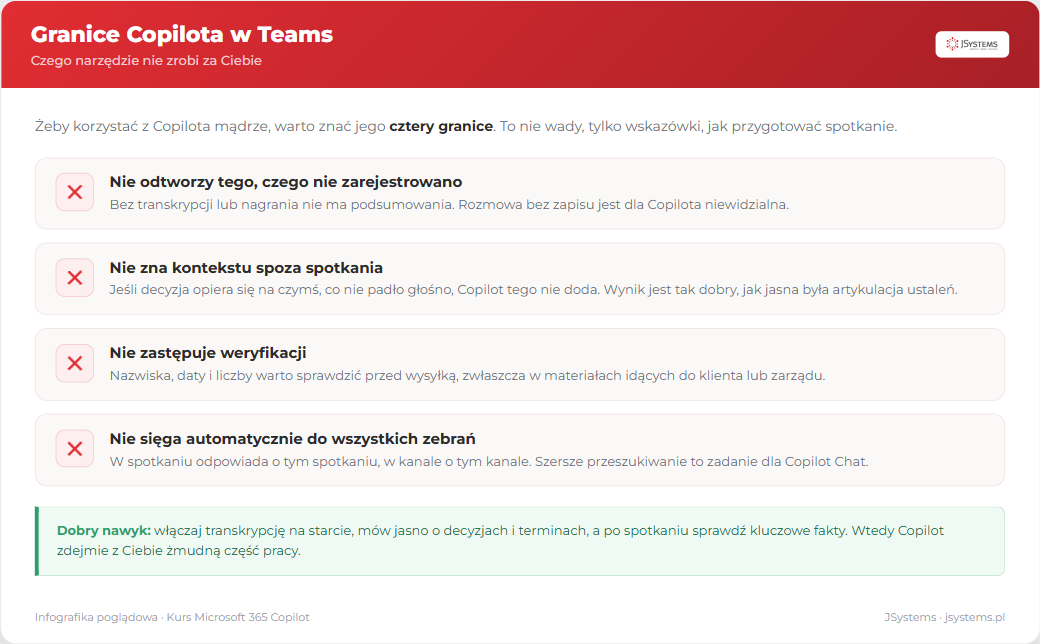Click X icon beside 'Nie zastępuje weryfikacji'
This screenshot has height=644, width=1040.
[75, 363]
